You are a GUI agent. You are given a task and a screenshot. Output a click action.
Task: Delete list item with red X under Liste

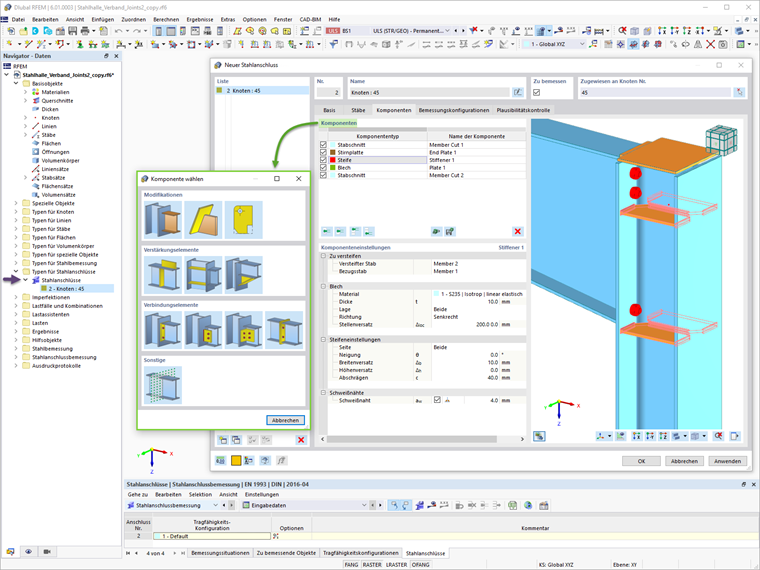coord(301,440)
